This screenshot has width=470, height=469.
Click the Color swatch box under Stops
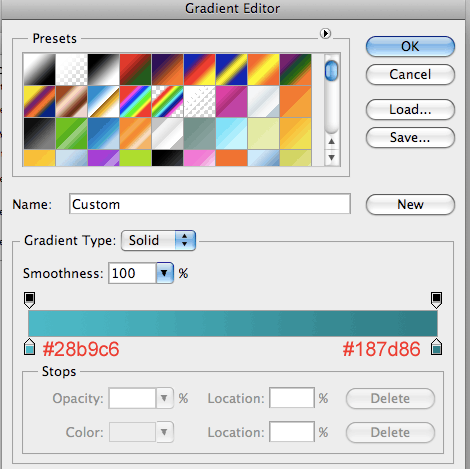pos(132,432)
